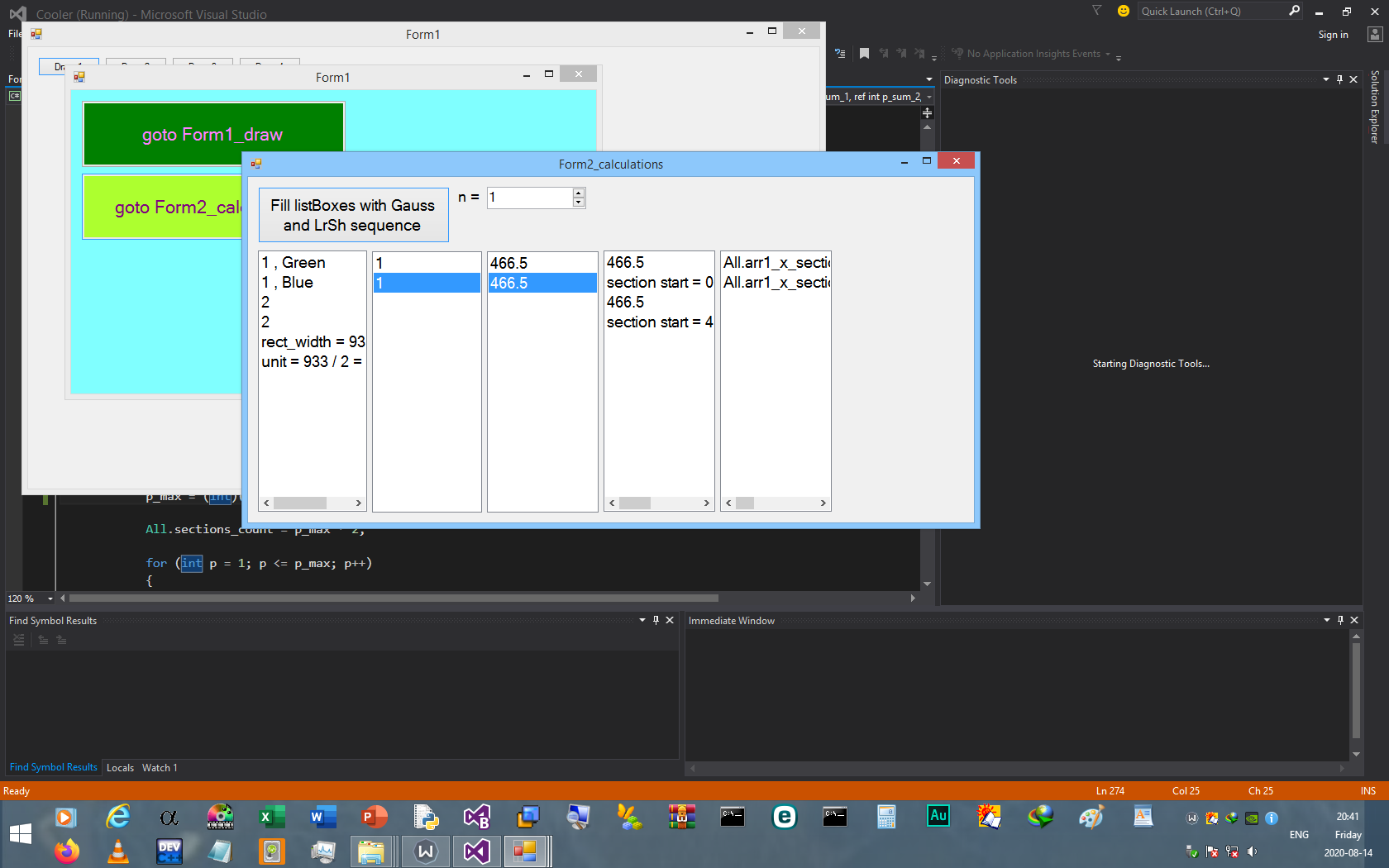
Task: Select first 'All.arr1_x_secti' row in fifth listbox
Action: coord(776,263)
